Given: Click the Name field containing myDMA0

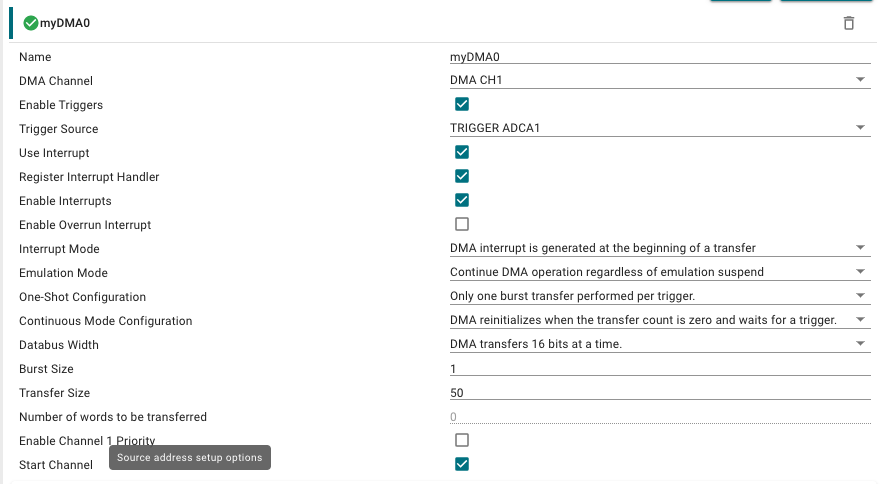Looking at the screenshot, I should (x=659, y=57).
